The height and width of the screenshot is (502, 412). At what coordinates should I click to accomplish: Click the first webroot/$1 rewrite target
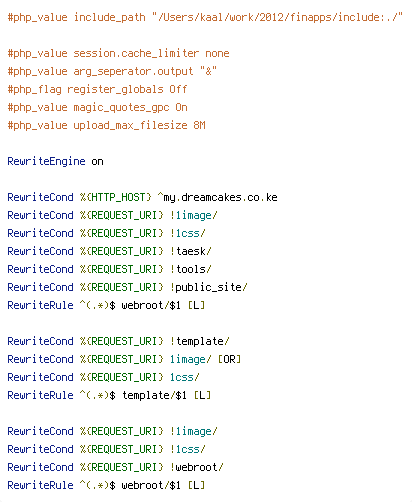[x=151, y=305]
